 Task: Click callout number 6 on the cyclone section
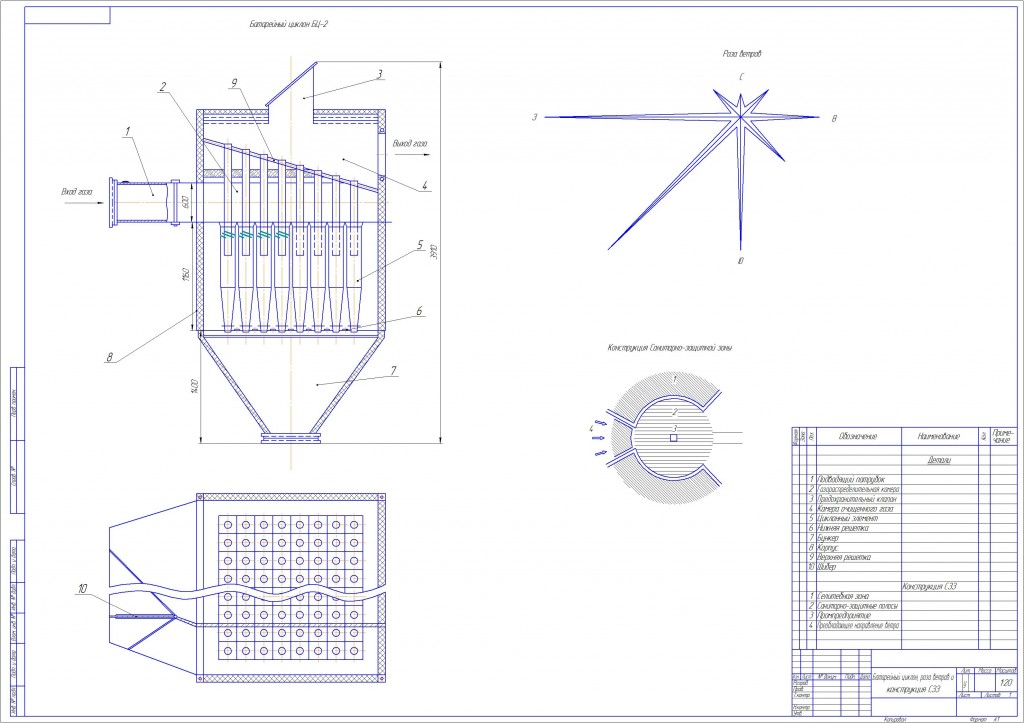point(419,312)
